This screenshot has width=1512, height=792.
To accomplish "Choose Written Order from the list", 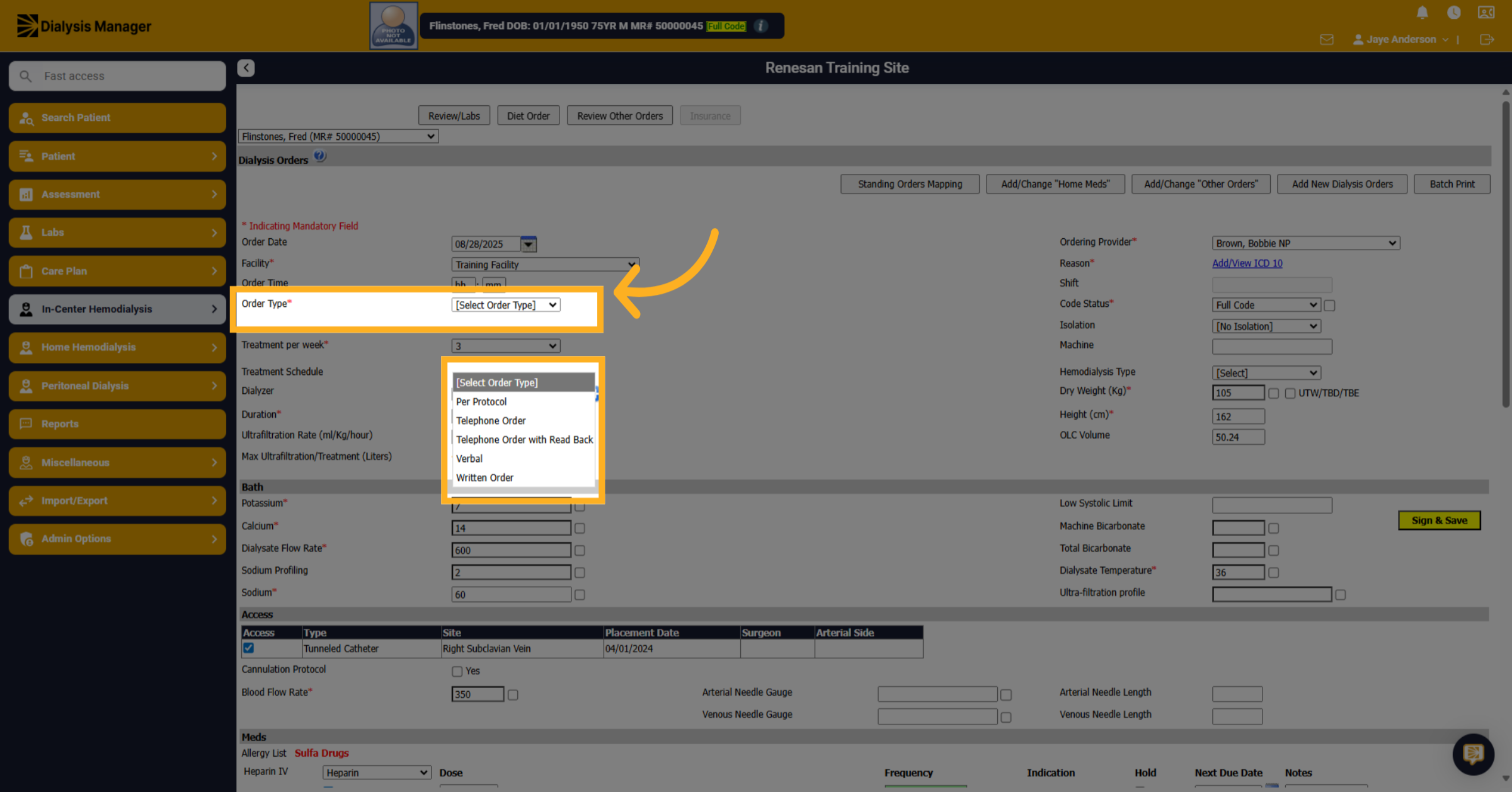I will (524, 478).
